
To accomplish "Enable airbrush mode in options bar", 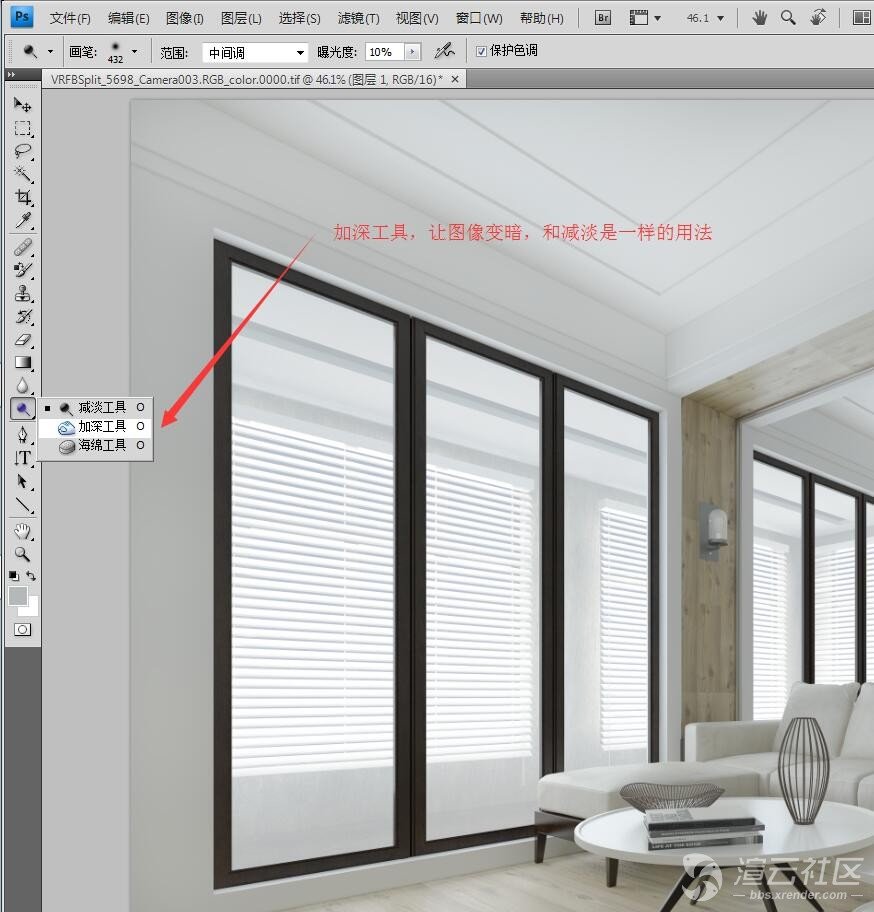I will (444, 52).
